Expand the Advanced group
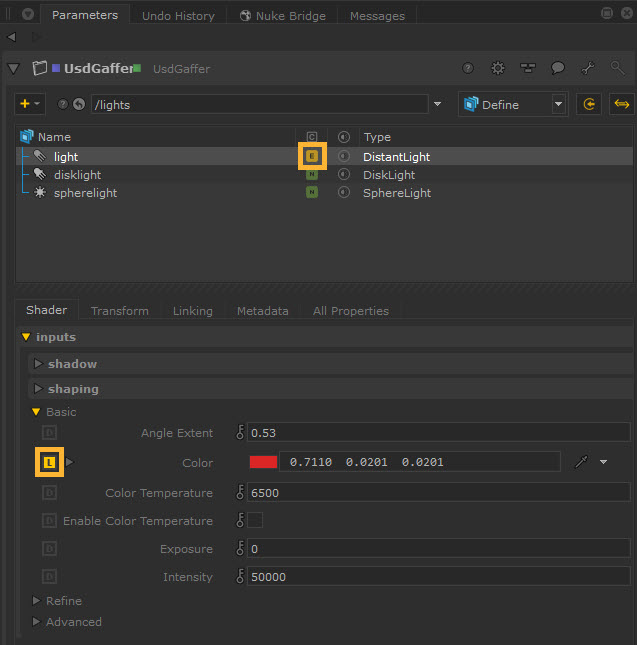The width and height of the screenshot is (637, 645). point(73,622)
